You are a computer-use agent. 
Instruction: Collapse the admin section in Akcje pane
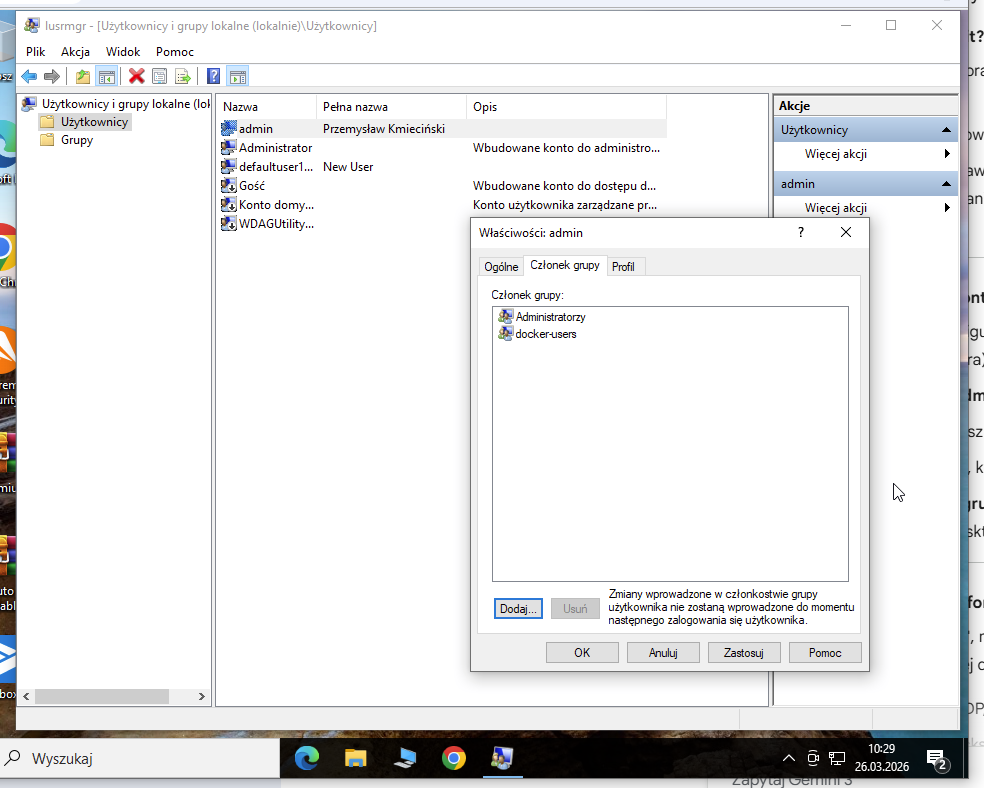[x=946, y=184]
